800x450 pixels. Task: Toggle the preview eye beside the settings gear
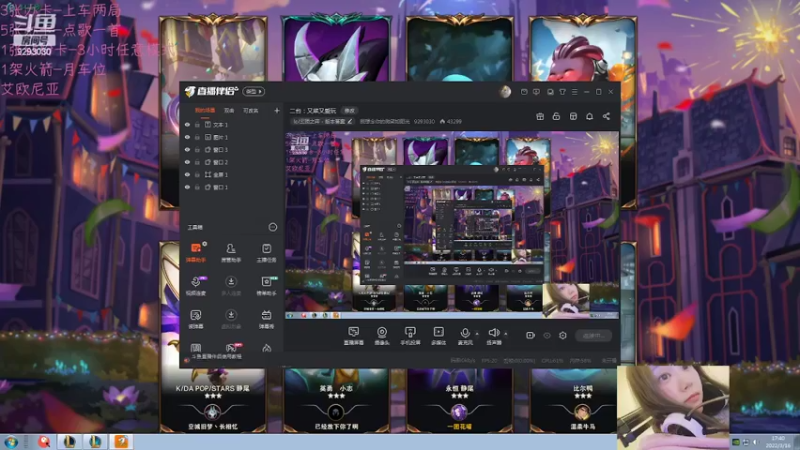point(547,335)
